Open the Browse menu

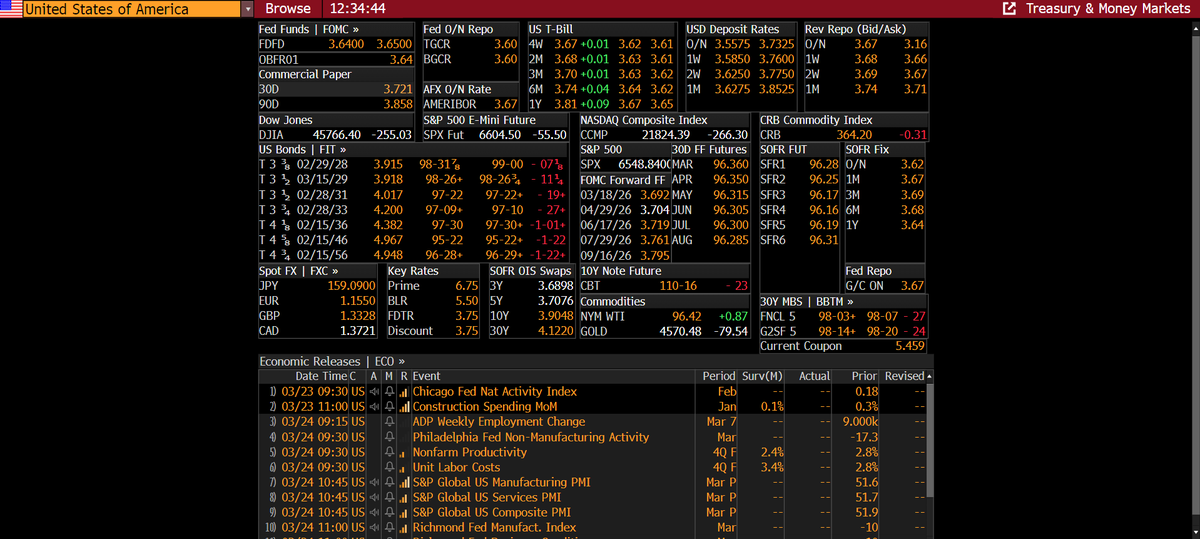click(288, 9)
